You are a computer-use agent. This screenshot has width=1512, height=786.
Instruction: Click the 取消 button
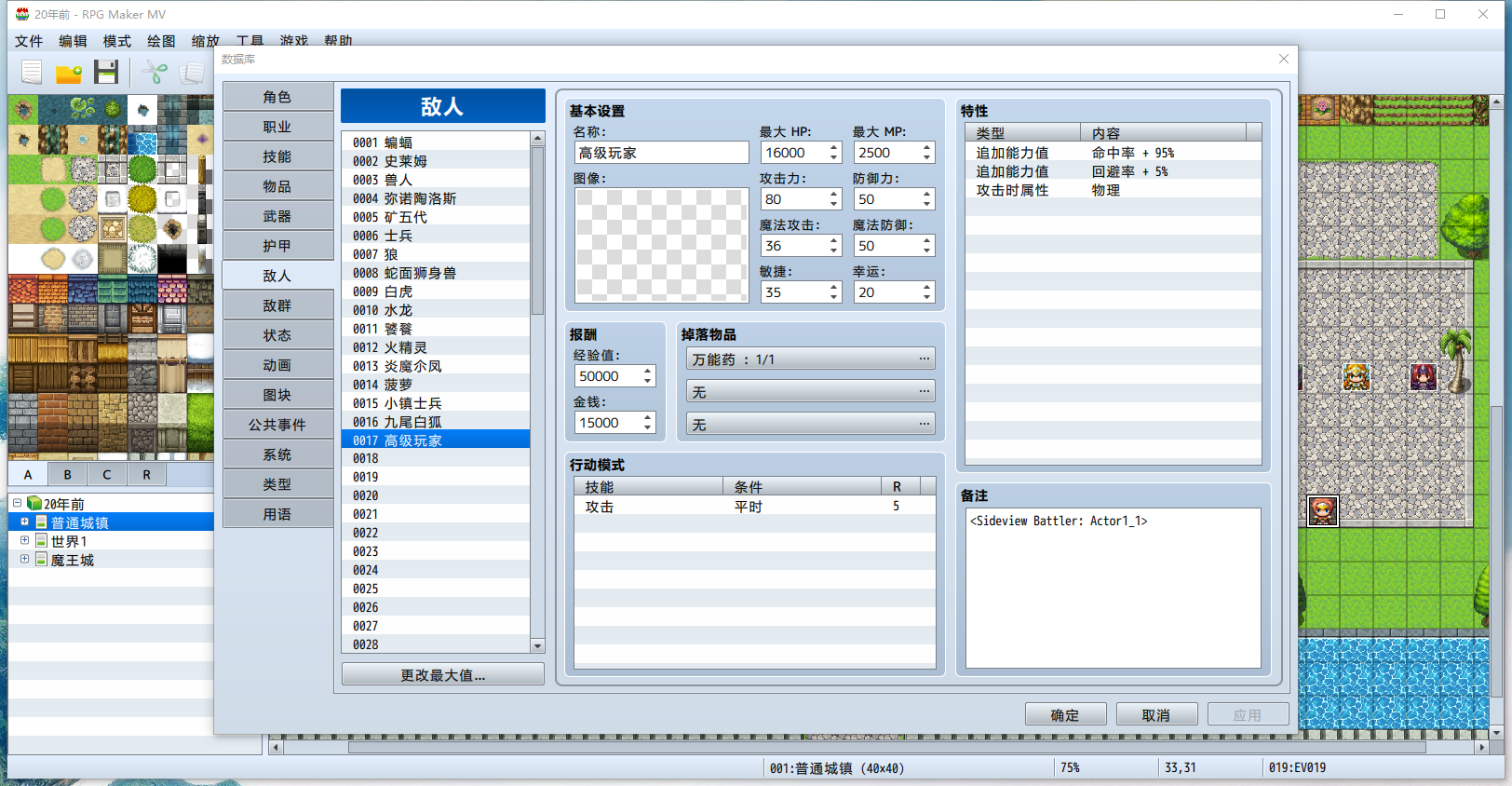tap(1156, 714)
